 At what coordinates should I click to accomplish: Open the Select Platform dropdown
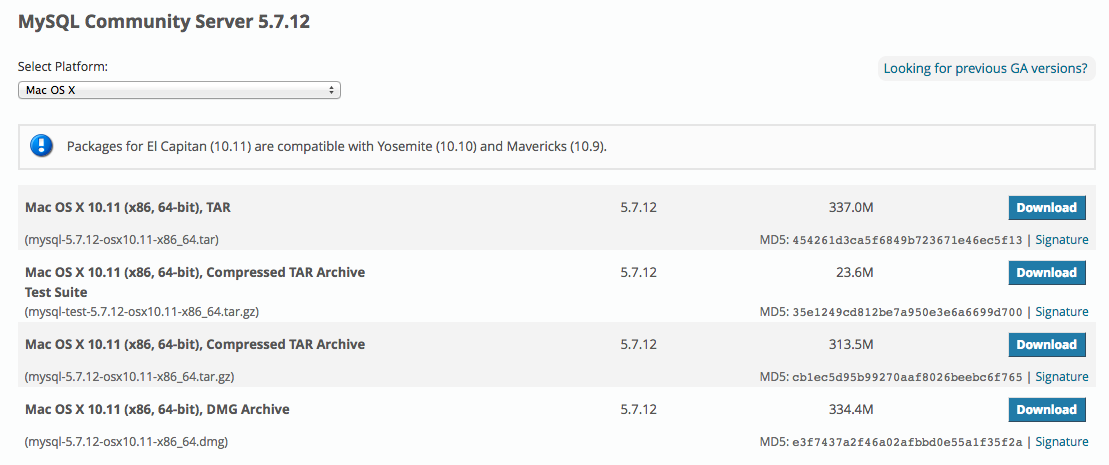(x=180, y=90)
